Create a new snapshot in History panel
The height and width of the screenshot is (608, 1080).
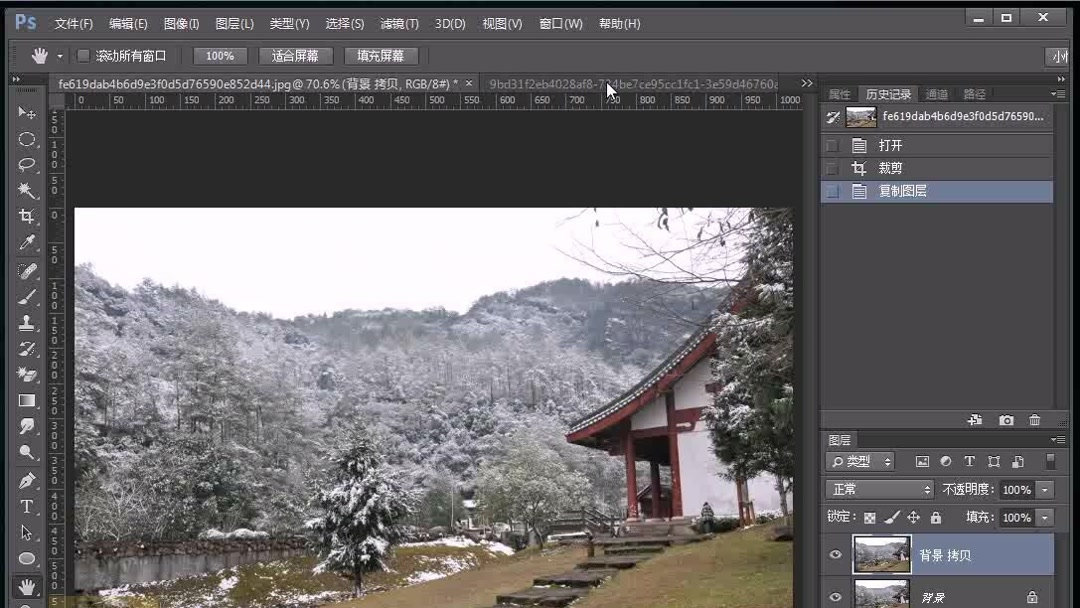click(x=1006, y=420)
